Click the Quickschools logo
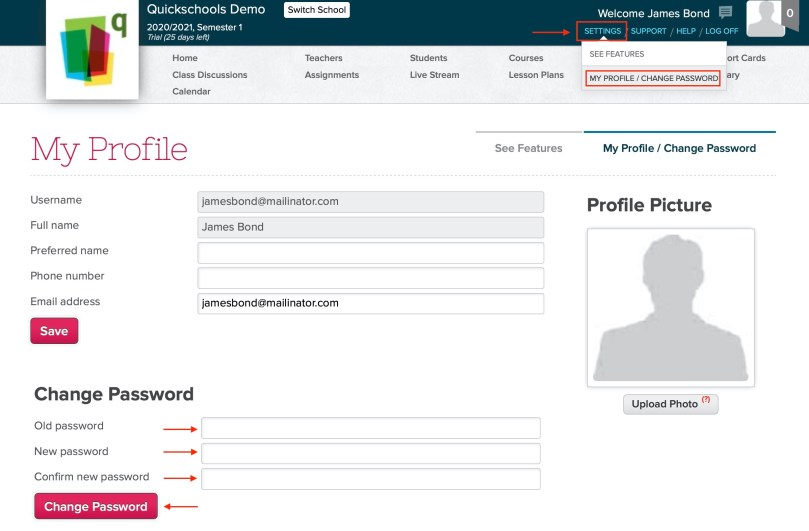 (x=92, y=50)
